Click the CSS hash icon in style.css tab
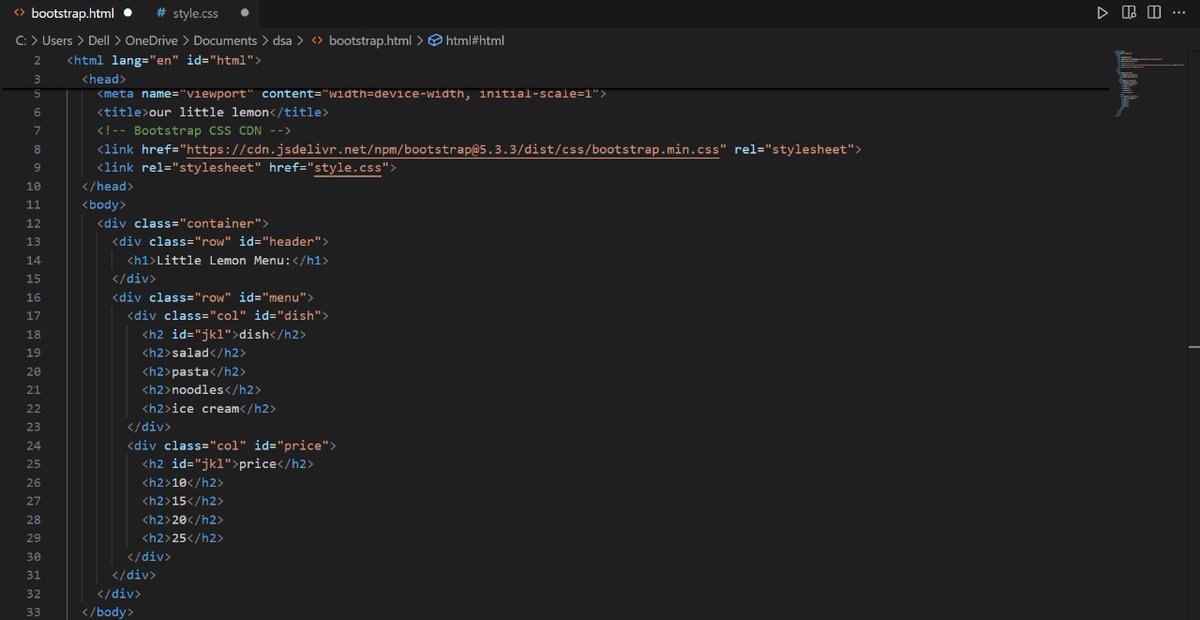1200x620 pixels. 162,14
